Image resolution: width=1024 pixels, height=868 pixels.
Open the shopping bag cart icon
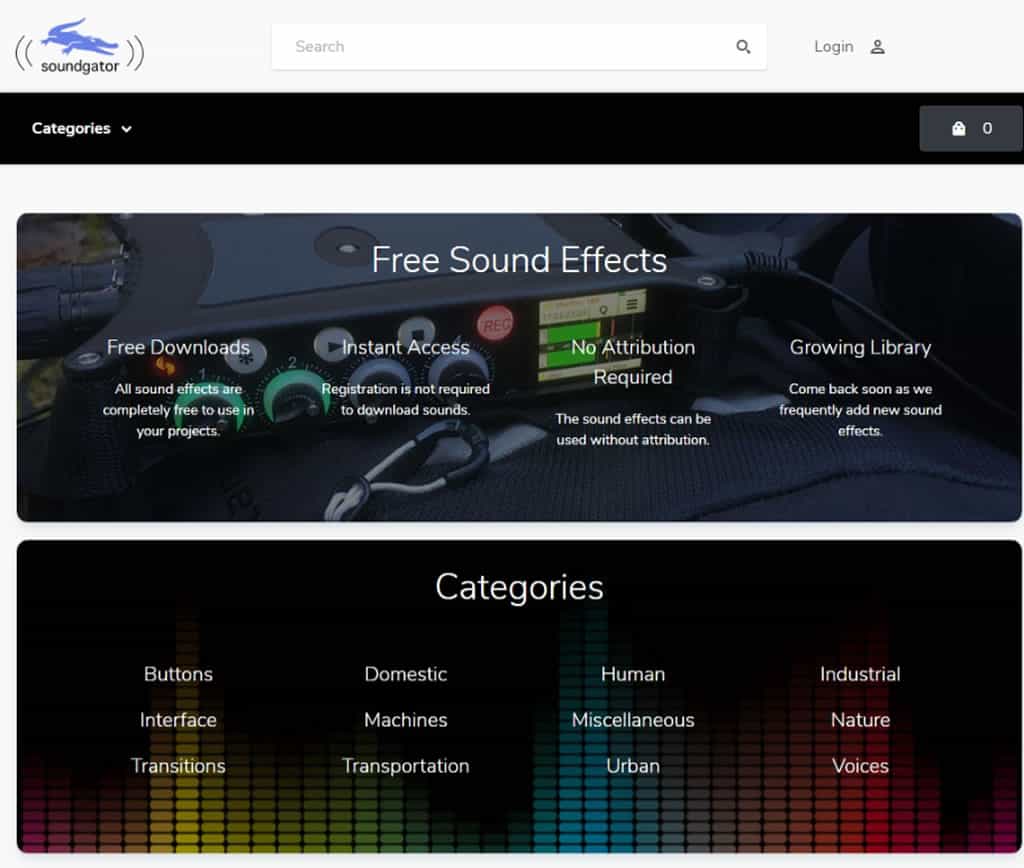959,128
